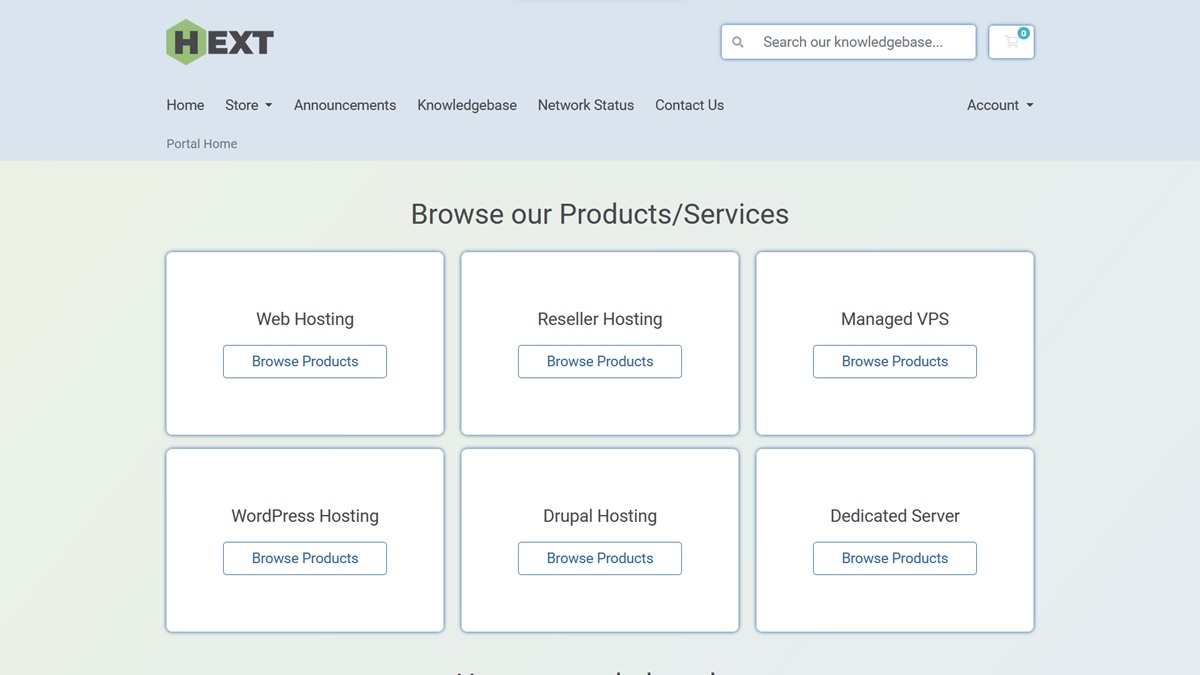
Task: Click the HEXT hexagon logo
Action: 219,42
